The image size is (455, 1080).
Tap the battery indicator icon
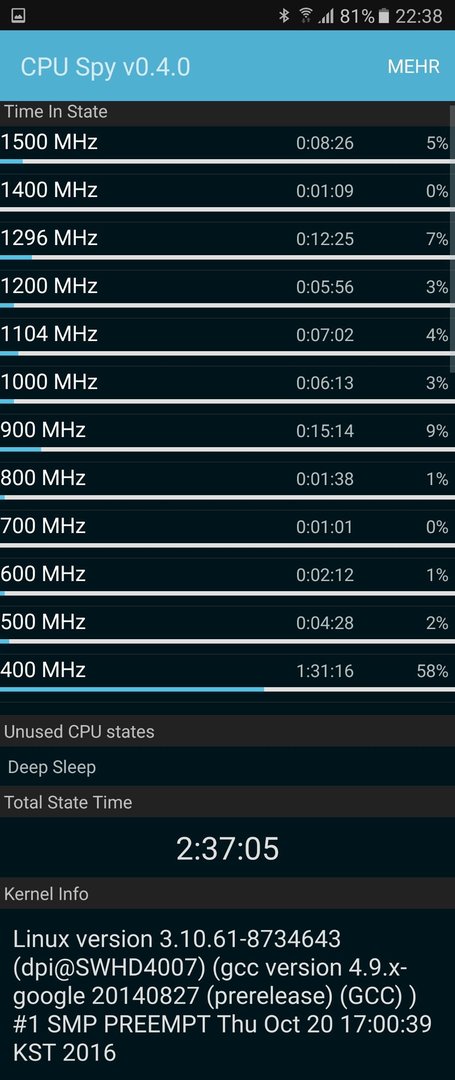tap(384, 15)
